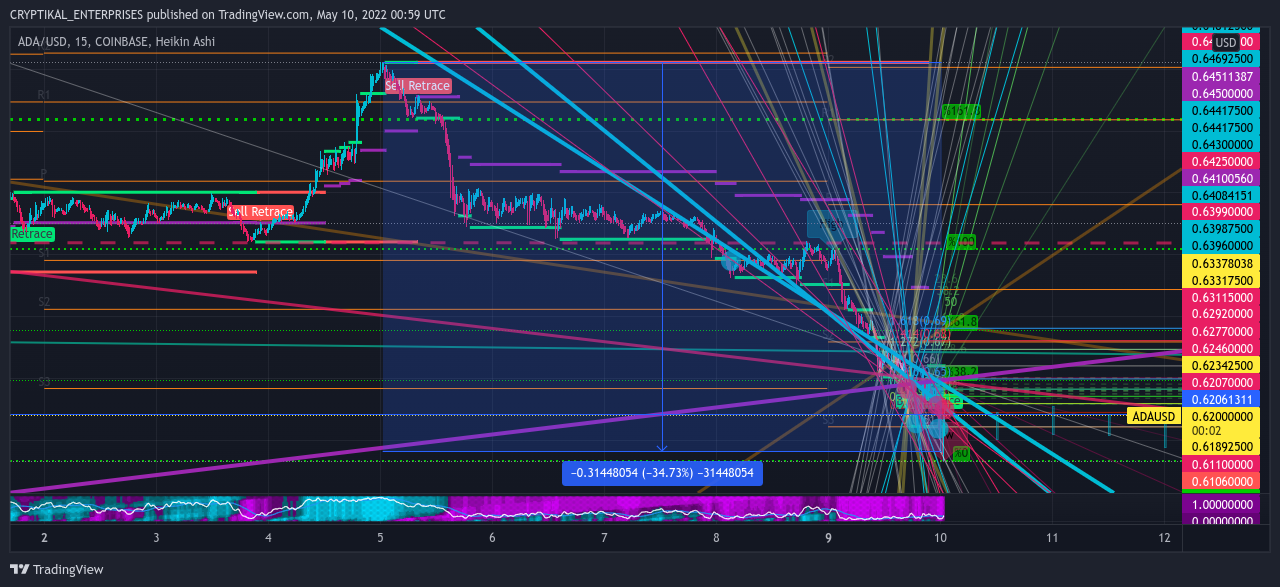Viewport: 1280px width, 587px height.
Task: Click price label 0.62070000
Action: click(1222, 382)
